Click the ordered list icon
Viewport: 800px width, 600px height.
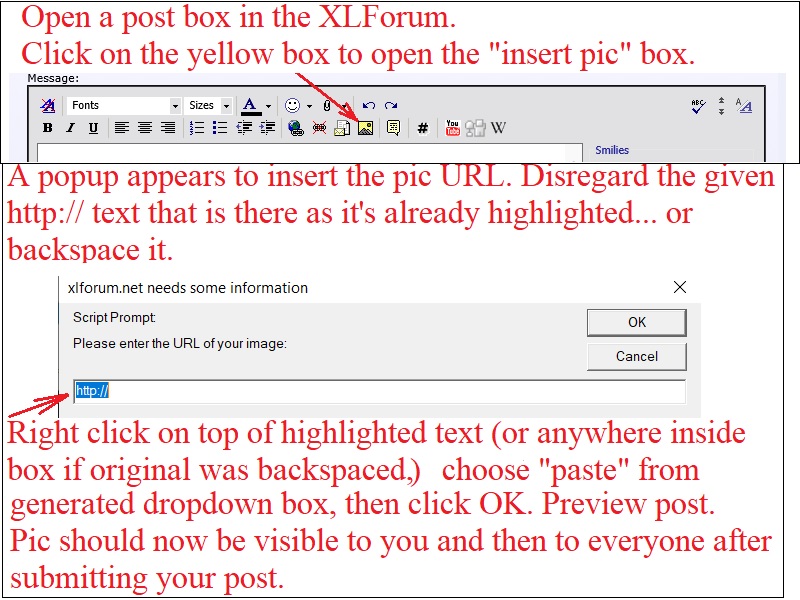(x=197, y=128)
